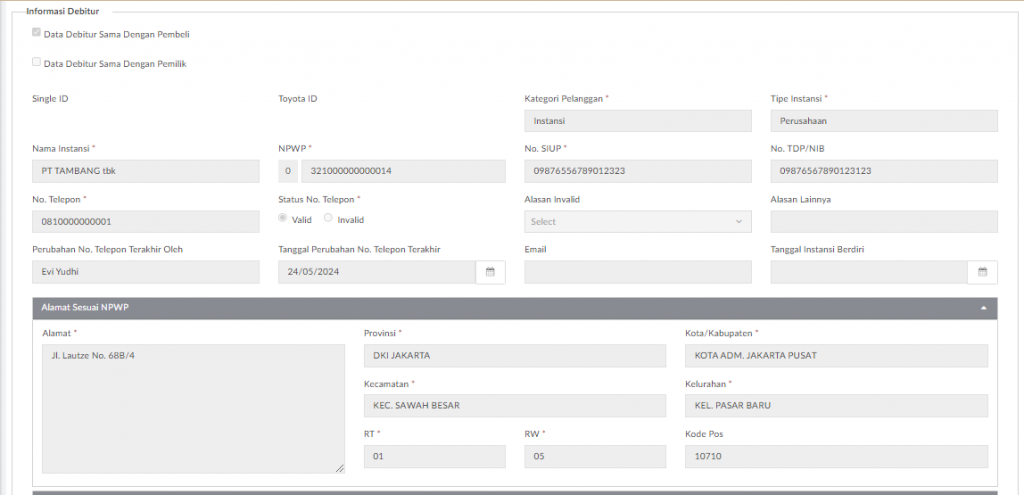Click the No. SIUP field
Viewport: 1024px width, 495px height.
pyautogui.click(x=637, y=171)
